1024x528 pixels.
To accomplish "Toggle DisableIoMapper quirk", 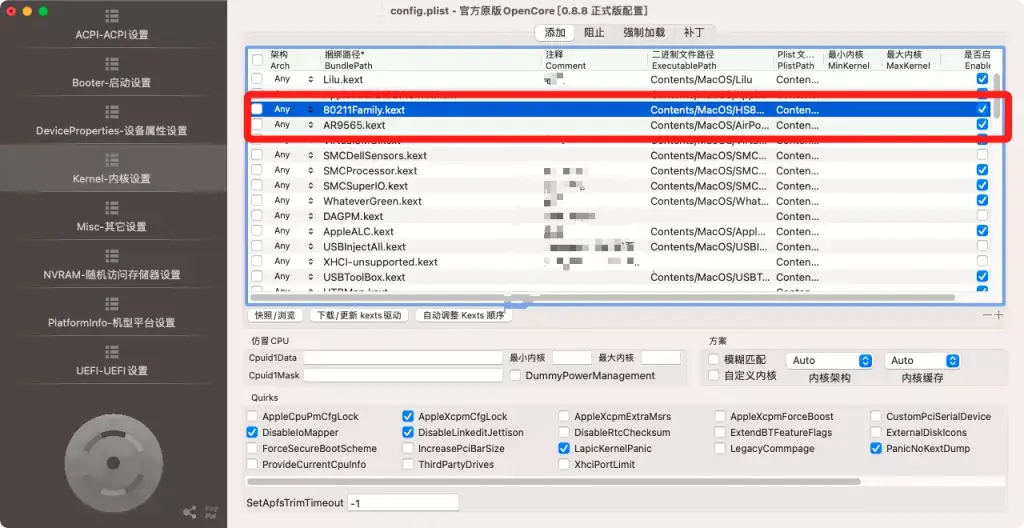I will point(252,432).
